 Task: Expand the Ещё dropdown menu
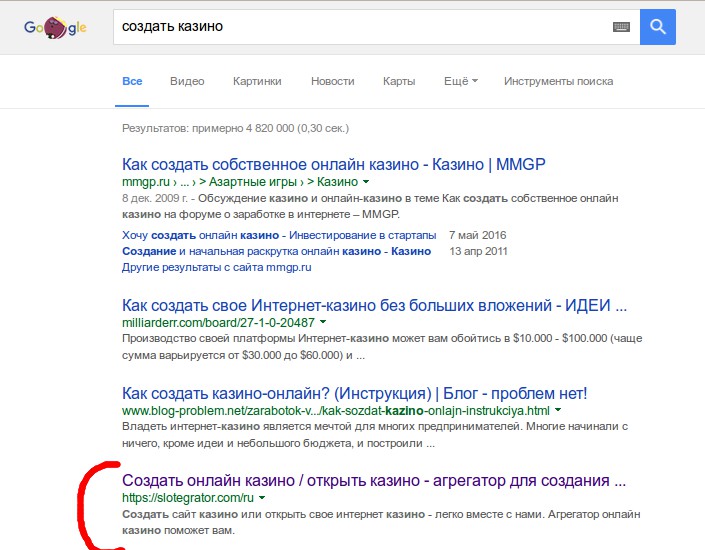(x=461, y=81)
